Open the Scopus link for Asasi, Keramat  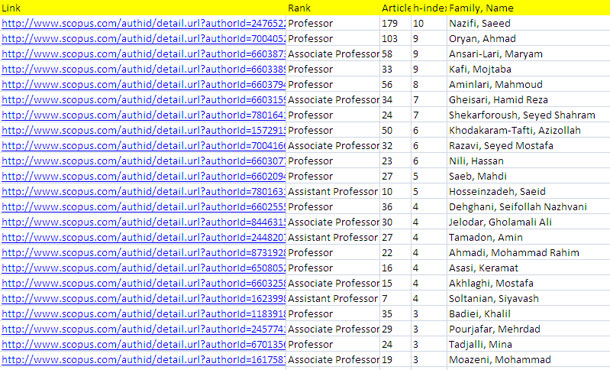pyautogui.click(x=143, y=268)
